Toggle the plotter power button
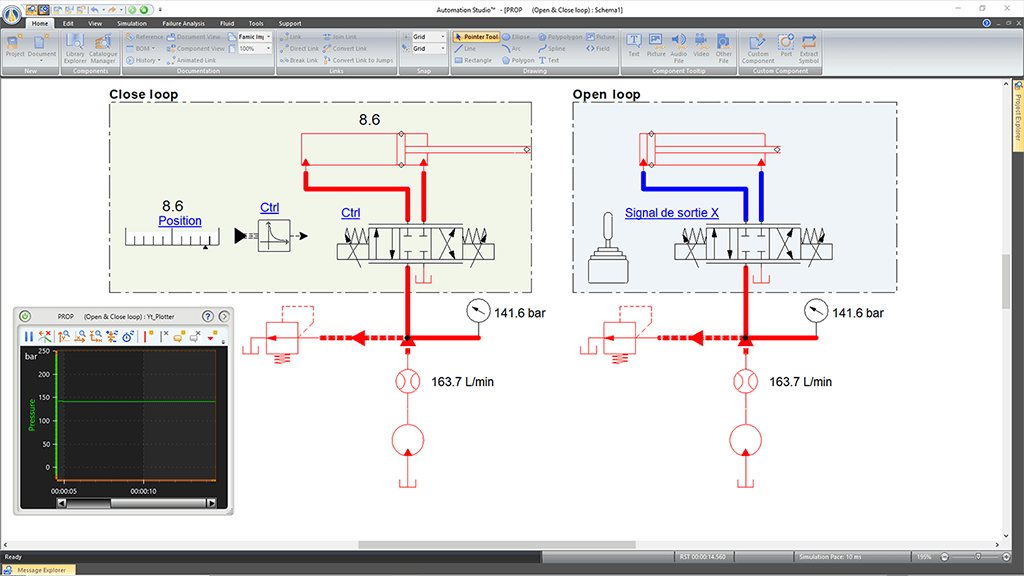Image resolution: width=1024 pixels, height=576 pixels. (25, 316)
